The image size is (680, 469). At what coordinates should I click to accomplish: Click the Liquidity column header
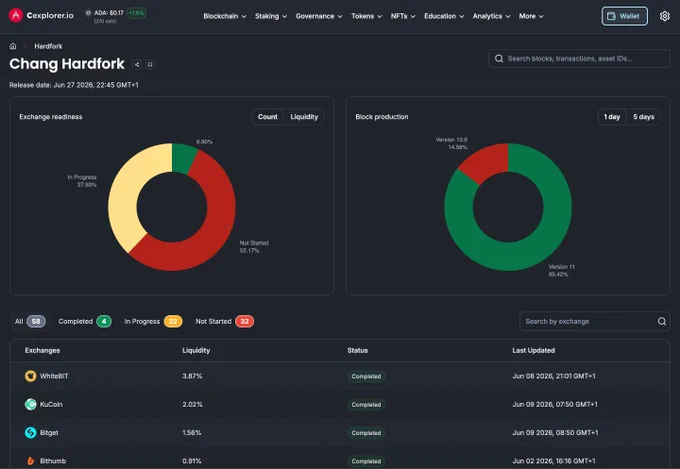click(x=196, y=350)
